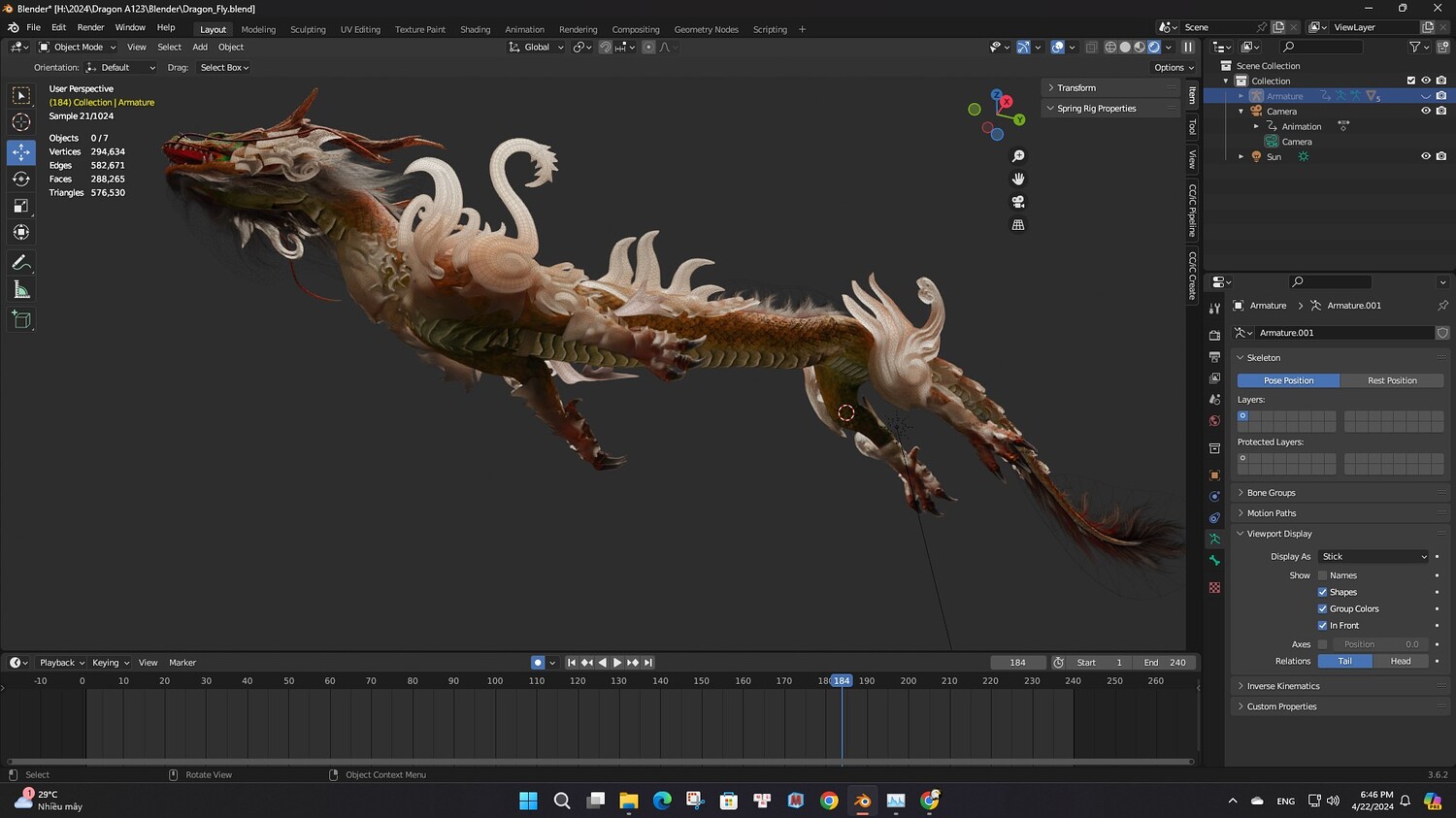
Task: Open Object Data armature properties tab
Action: point(1214,539)
